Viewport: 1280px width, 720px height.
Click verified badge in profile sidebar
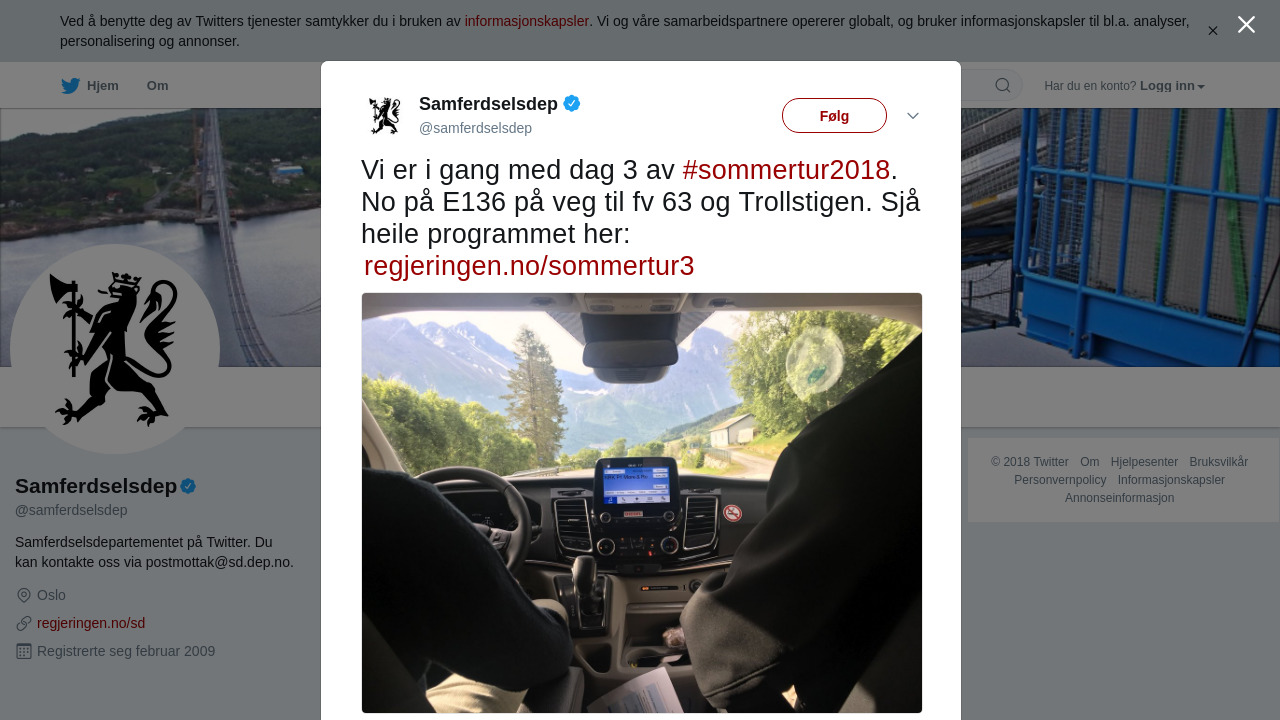pos(188,486)
